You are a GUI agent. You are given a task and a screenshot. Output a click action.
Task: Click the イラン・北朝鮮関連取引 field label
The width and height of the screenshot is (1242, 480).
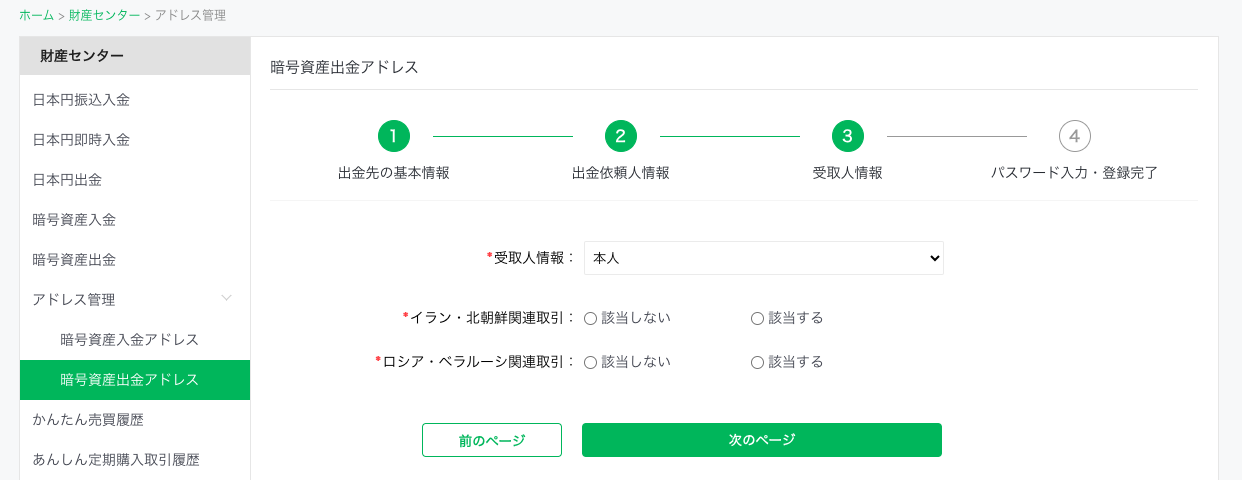(490, 318)
